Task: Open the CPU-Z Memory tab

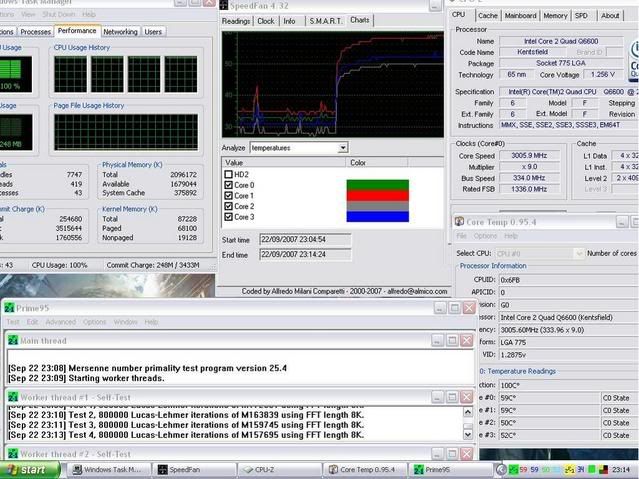Action: pyautogui.click(x=555, y=16)
